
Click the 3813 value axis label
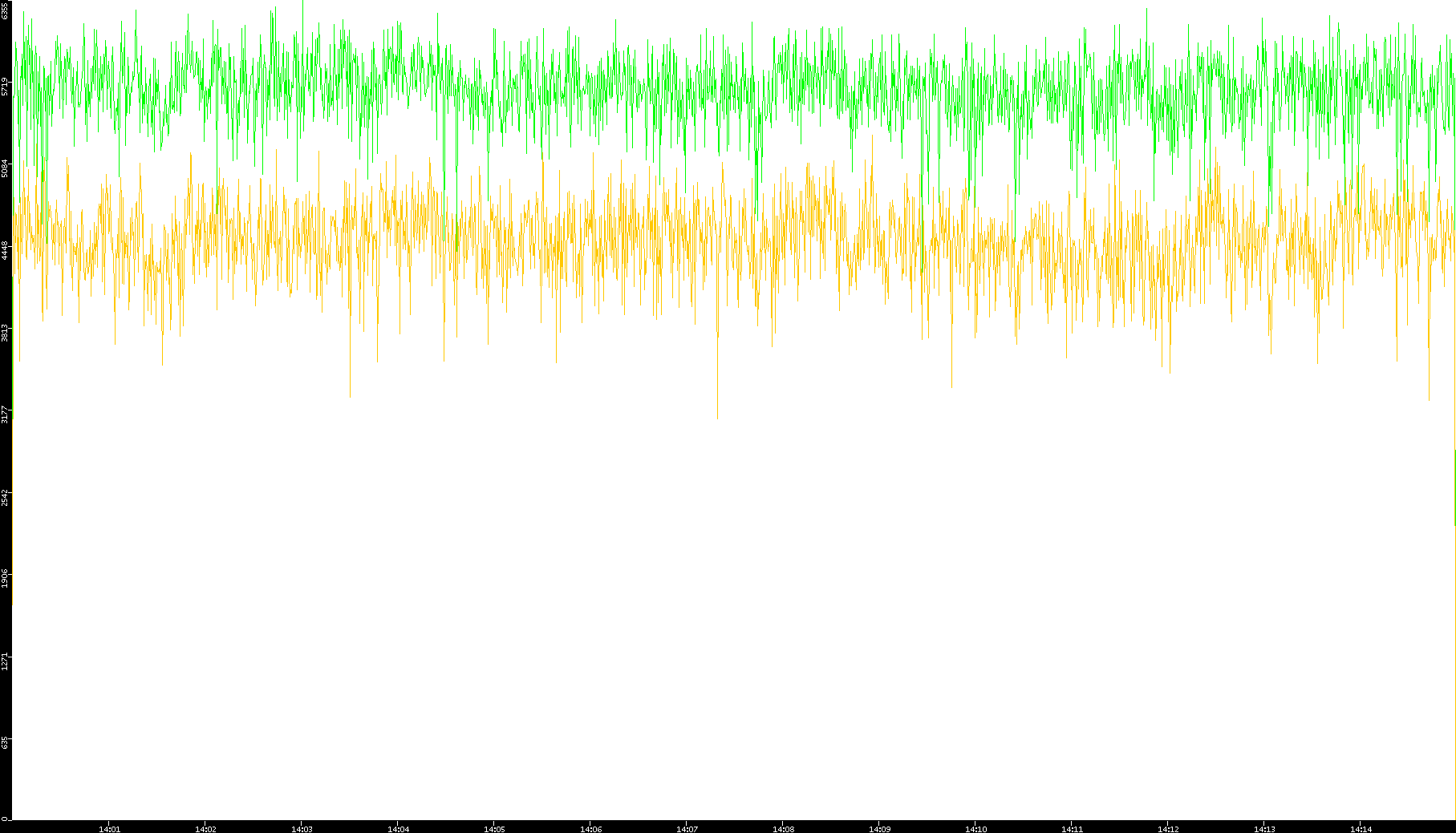point(5,332)
